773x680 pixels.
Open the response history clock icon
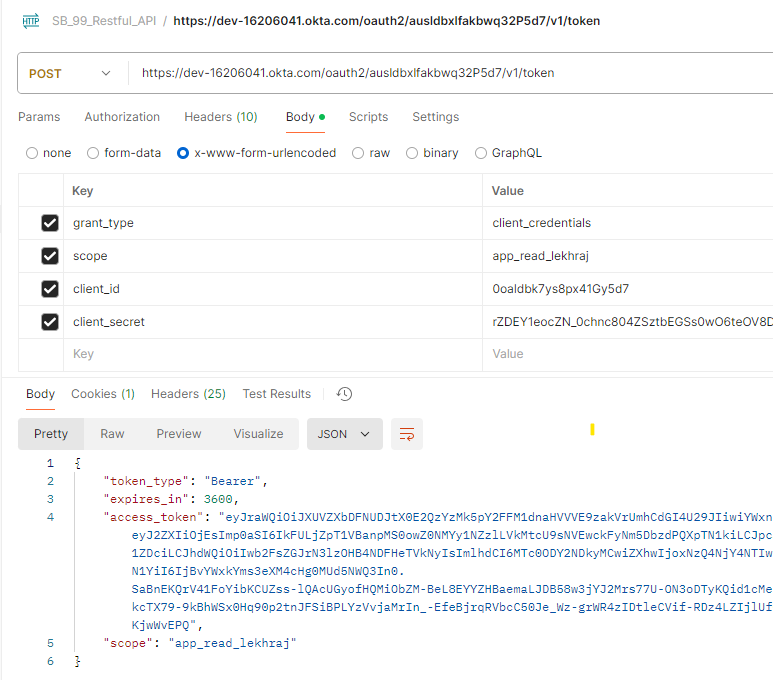coord(344,394)
